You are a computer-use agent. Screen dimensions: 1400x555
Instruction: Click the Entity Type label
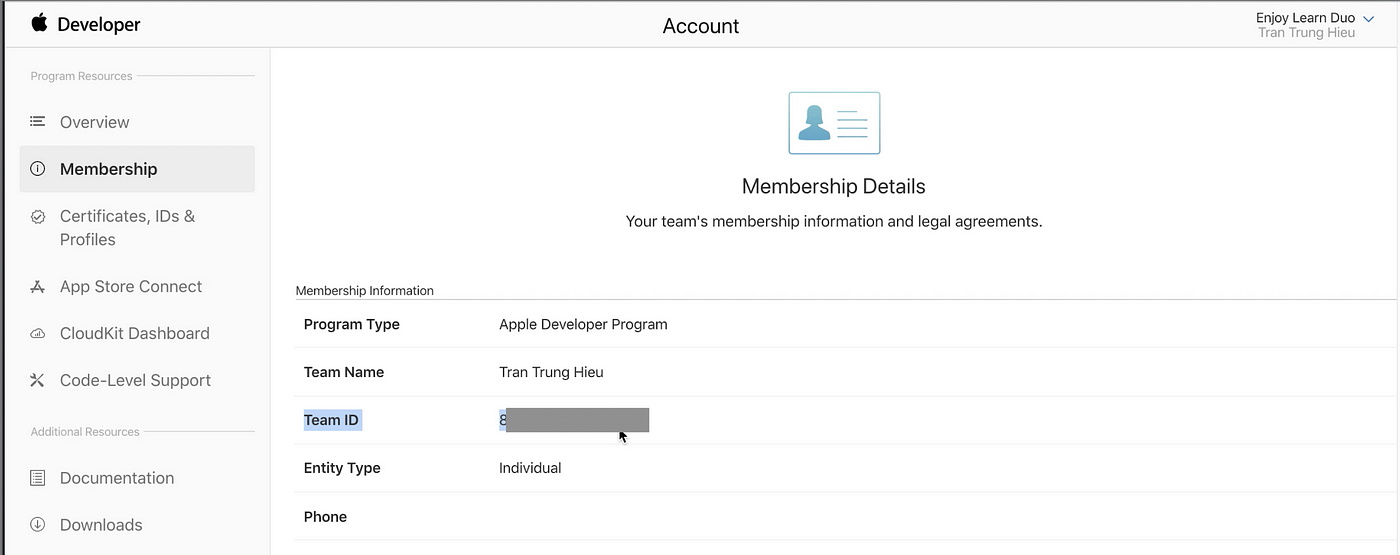point(342,468)
